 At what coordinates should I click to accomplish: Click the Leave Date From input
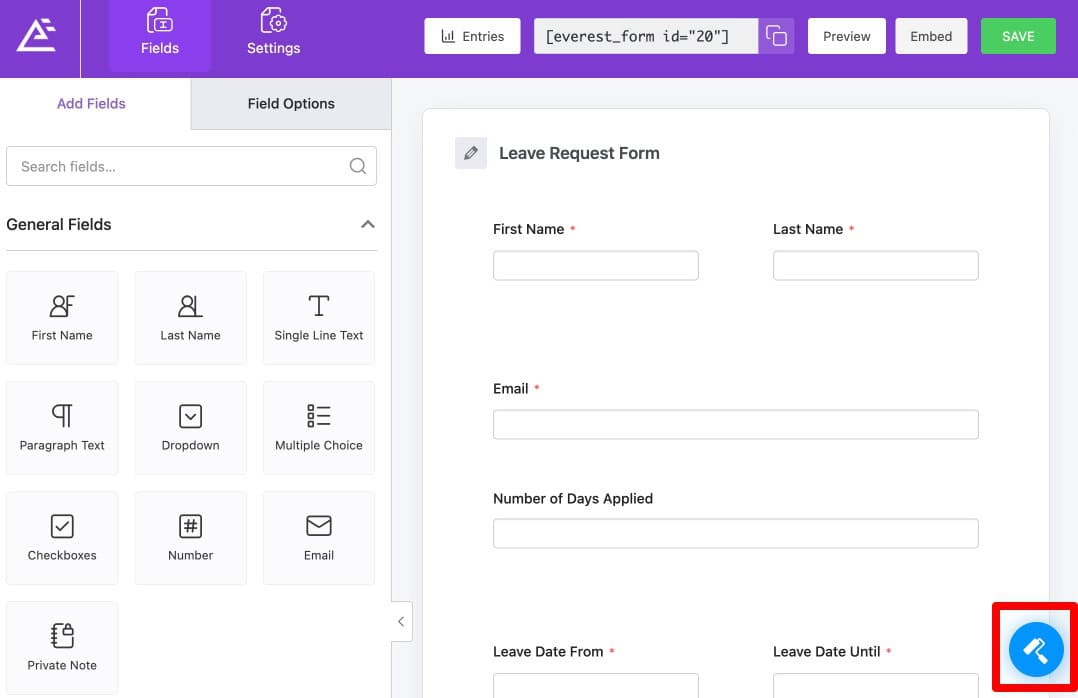pyautogui.click(x=595, y=686)
